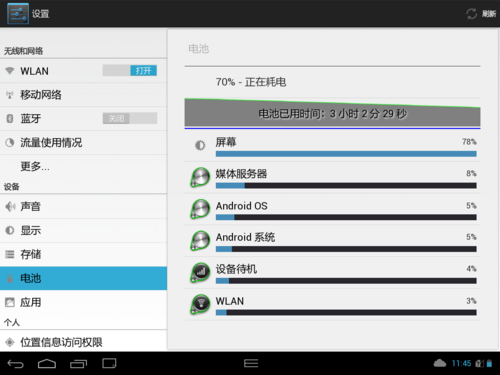Click the 流量使用情况 data usage icon
The width and height of the screenshot is (500, 375).
pyautogui.click(x=10, y=143)
